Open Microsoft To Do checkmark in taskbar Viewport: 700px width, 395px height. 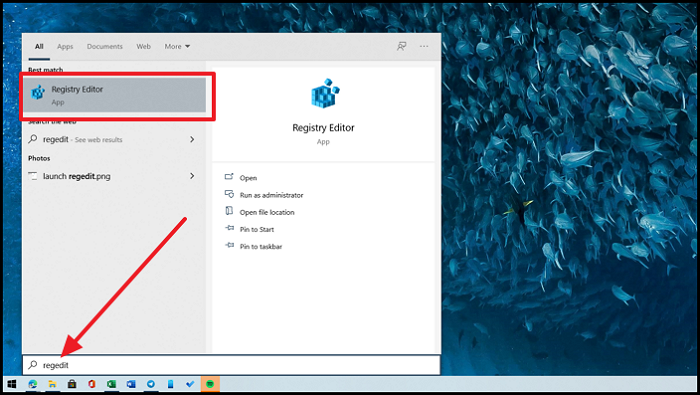190,384
